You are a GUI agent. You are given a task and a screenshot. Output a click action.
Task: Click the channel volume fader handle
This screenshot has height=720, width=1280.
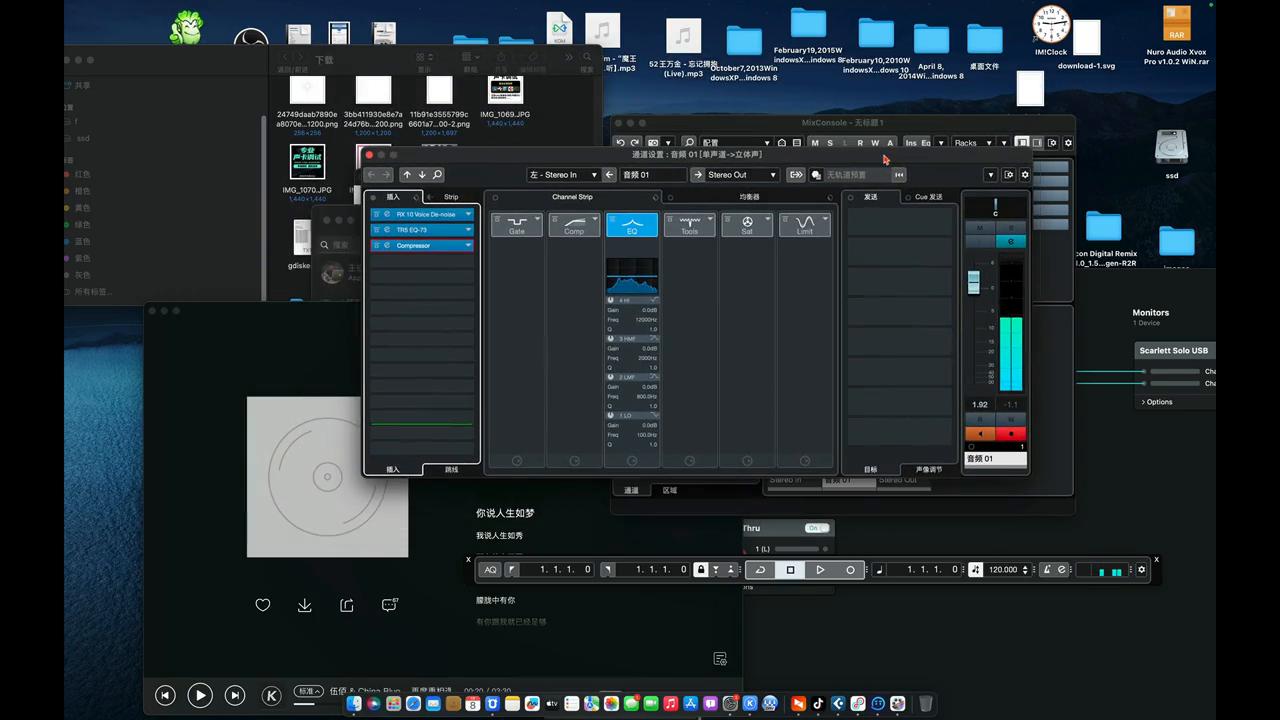click(974, 283)
